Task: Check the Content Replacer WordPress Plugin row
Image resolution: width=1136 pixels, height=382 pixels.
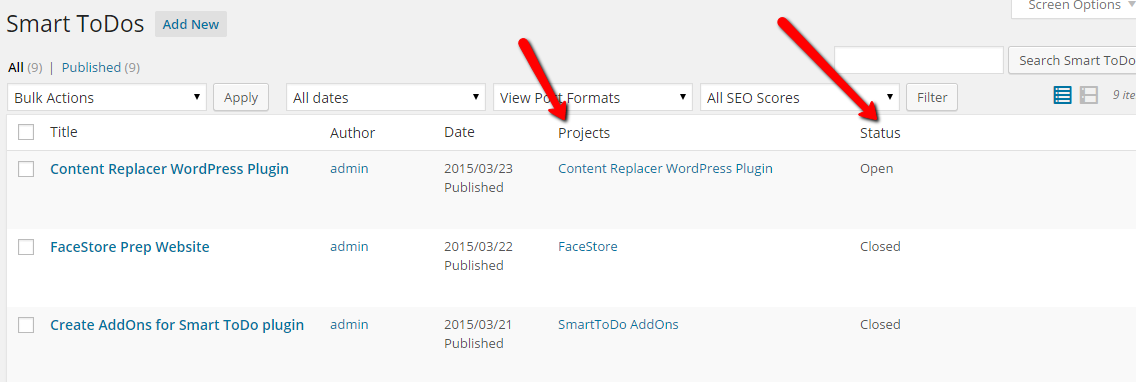Action: click(26, 169)
